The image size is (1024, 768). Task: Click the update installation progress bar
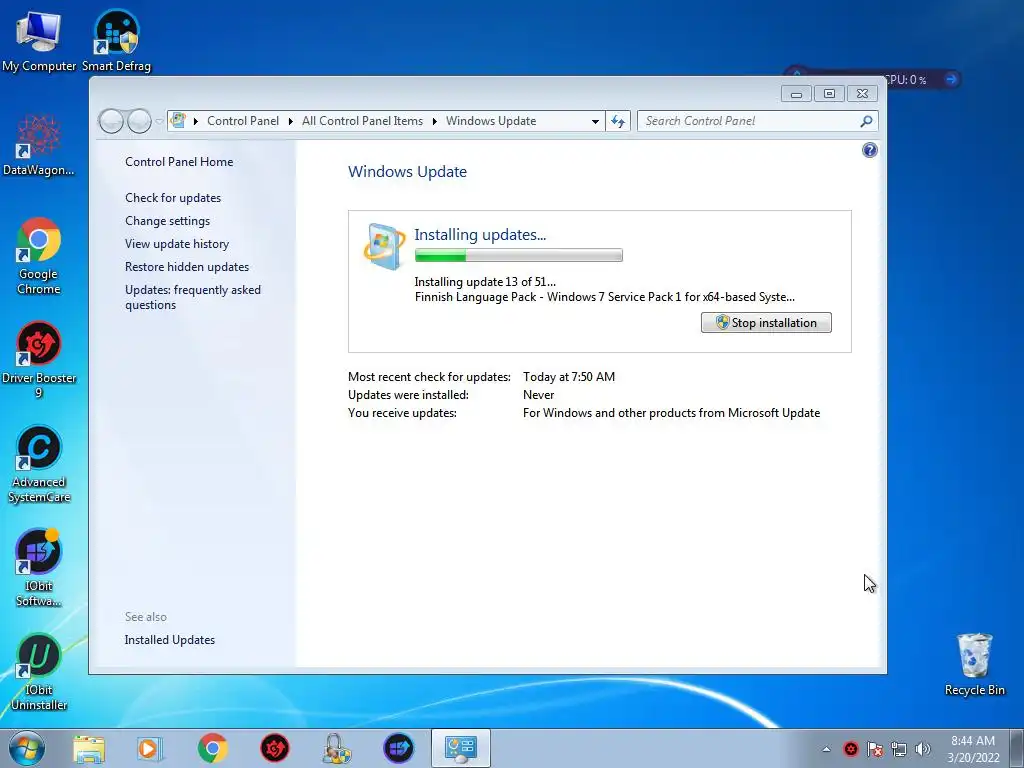(x=519, y=255)
